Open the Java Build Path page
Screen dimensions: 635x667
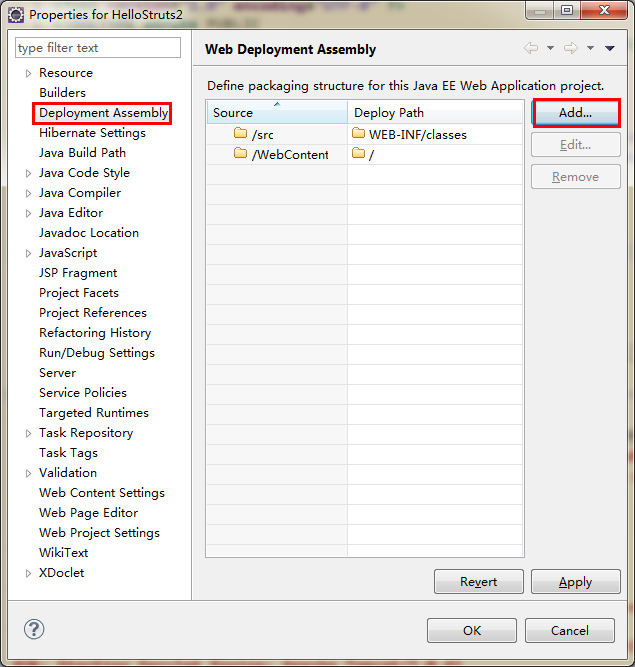[82, 153]
